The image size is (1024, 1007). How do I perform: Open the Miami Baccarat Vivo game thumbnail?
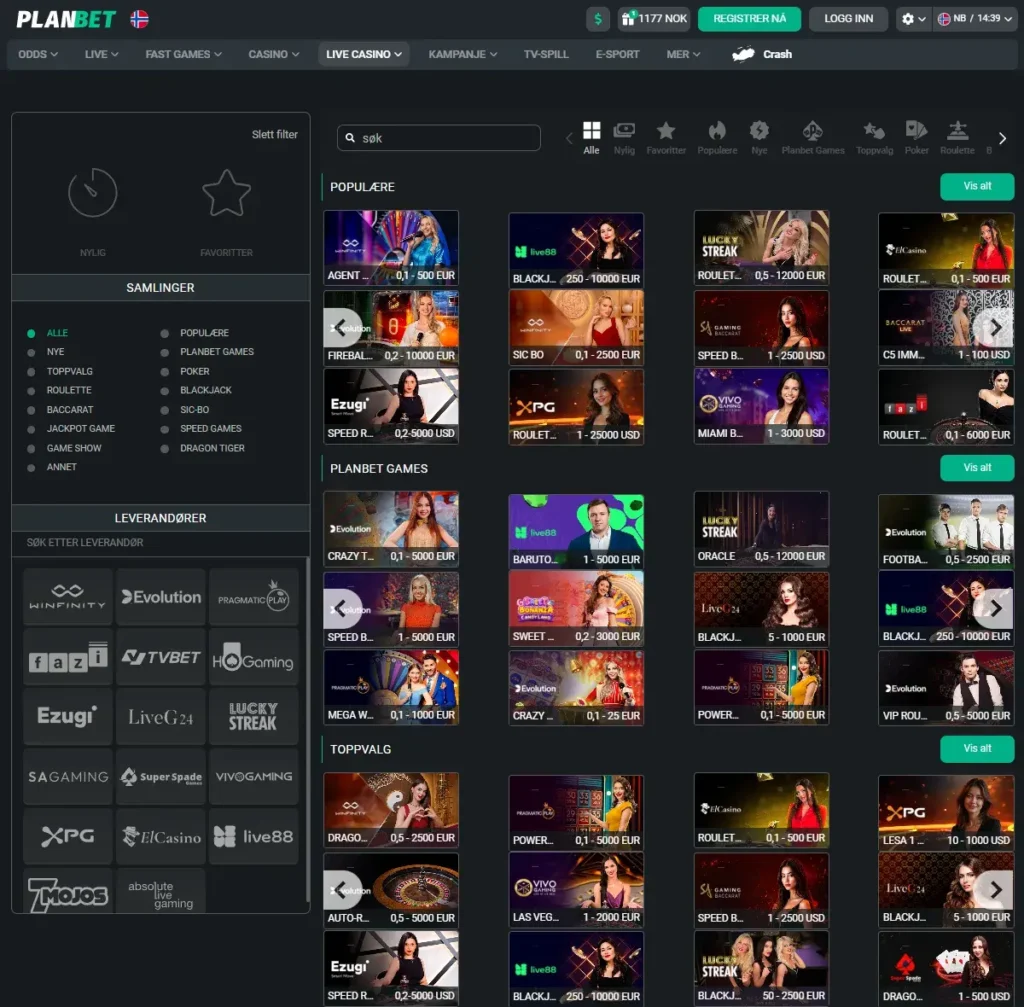click(x=761, y=406)
